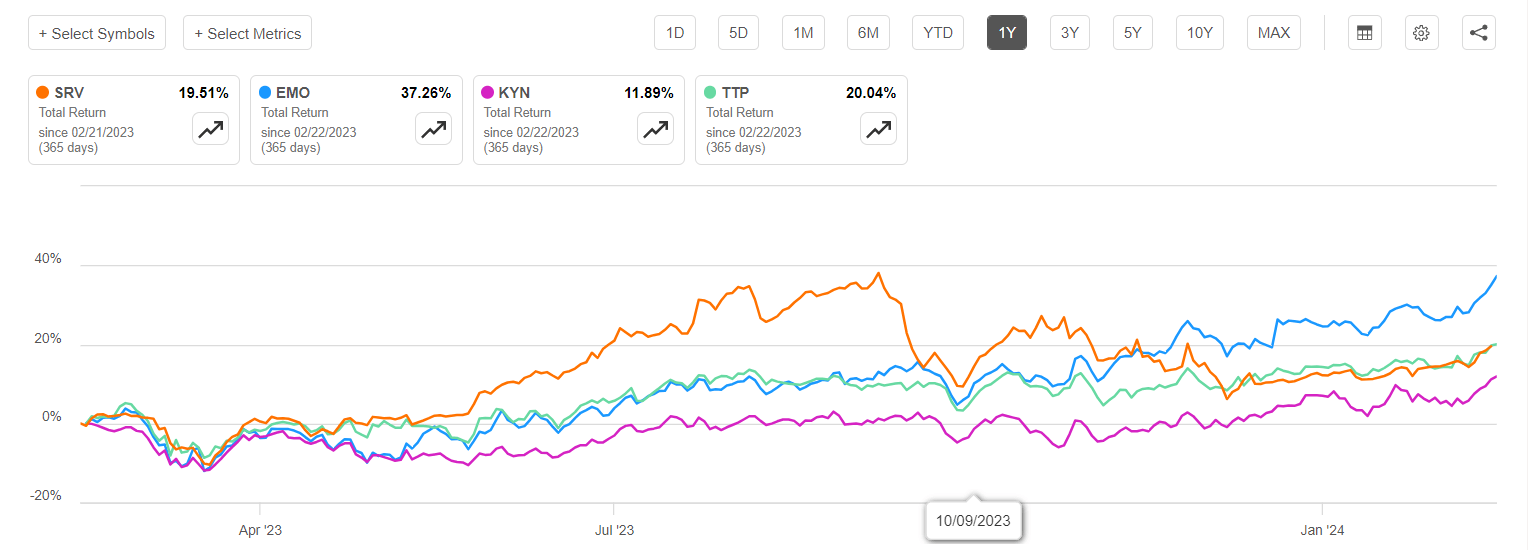Click the 10/09/2023 date marker
The image size is (1528, 550).
tap(973, 521)
